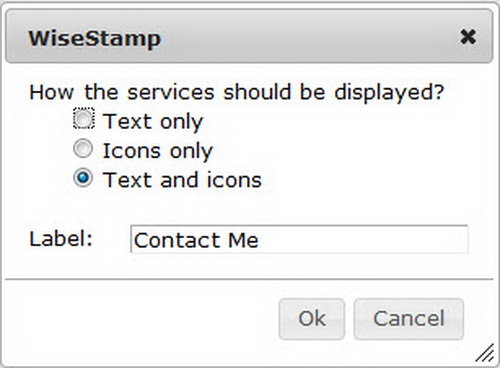The height and width of the screenshot is (368, 500).
Task: Click the "Text only" option label
Action: pos(153,121)
